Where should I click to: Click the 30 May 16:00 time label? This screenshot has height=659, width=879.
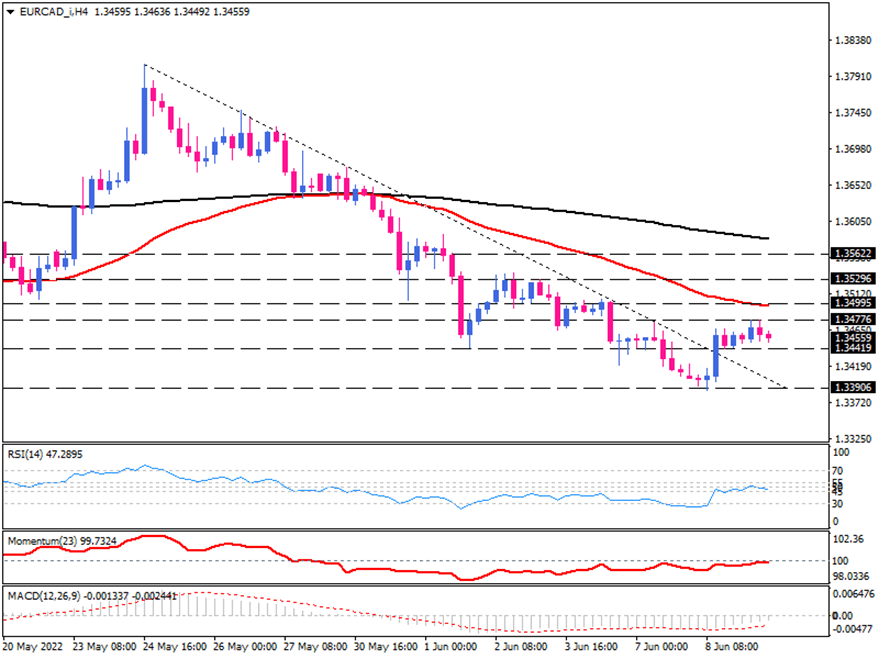pyautogui.click(x=386, y=647)
